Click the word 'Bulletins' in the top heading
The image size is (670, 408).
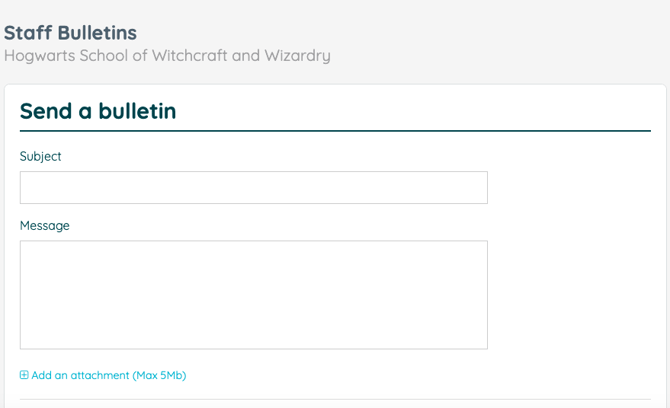click(x=97, y=33)
